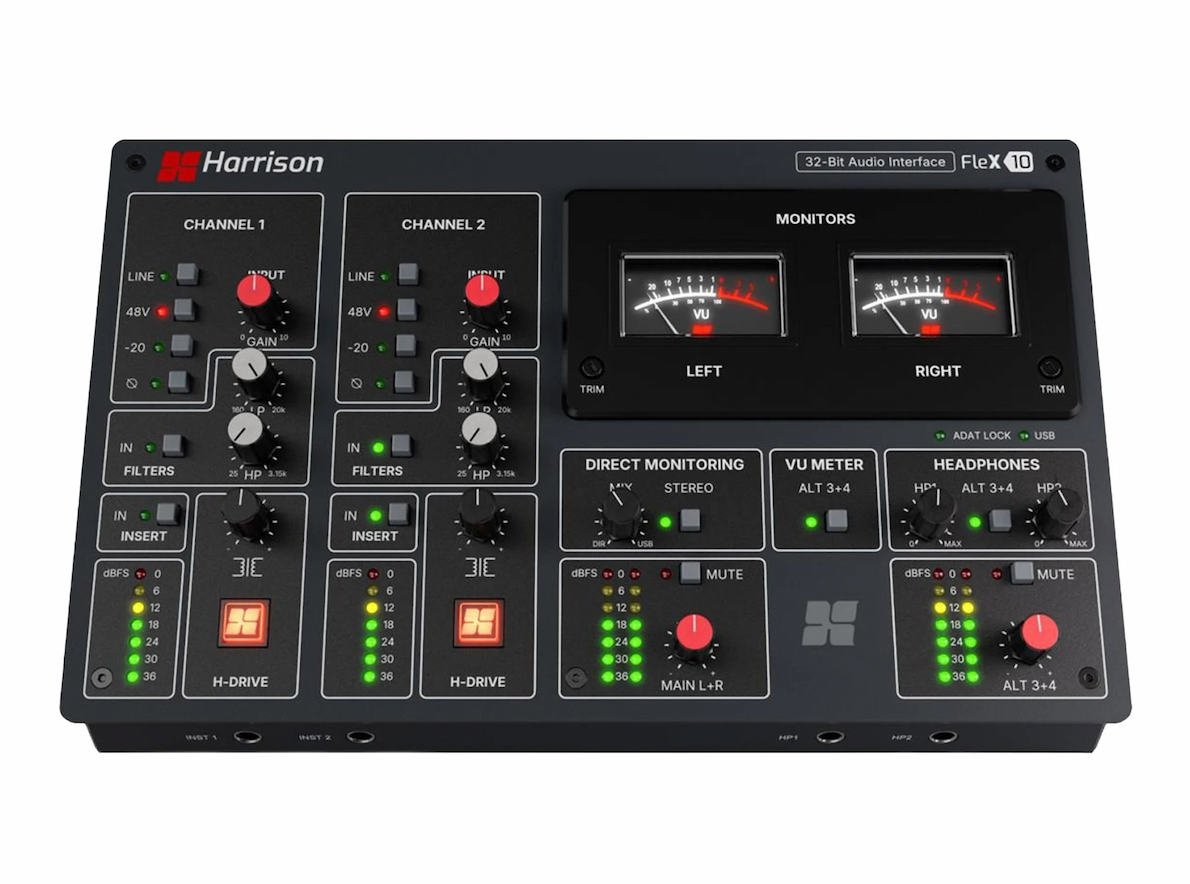
Task: Toggle Channel 1 phase invert switch
Action: (178, 380)
